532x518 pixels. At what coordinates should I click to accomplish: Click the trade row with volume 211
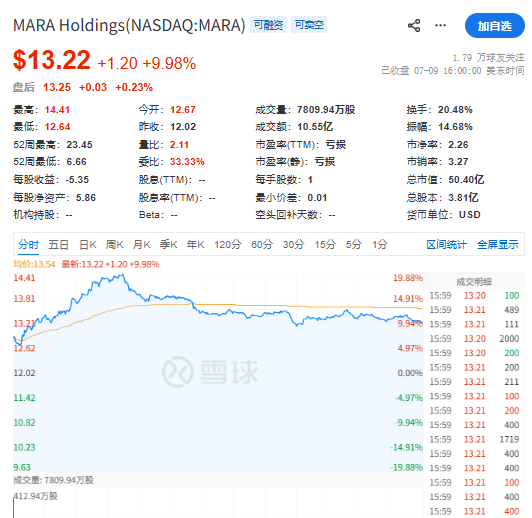[x=474, y=382]
